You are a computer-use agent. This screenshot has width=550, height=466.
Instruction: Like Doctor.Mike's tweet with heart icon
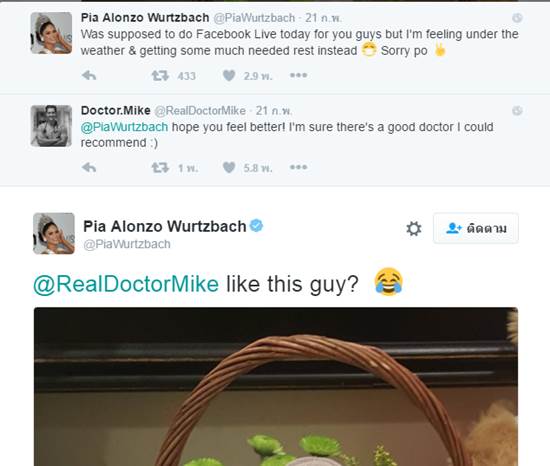tap(229, 168)
